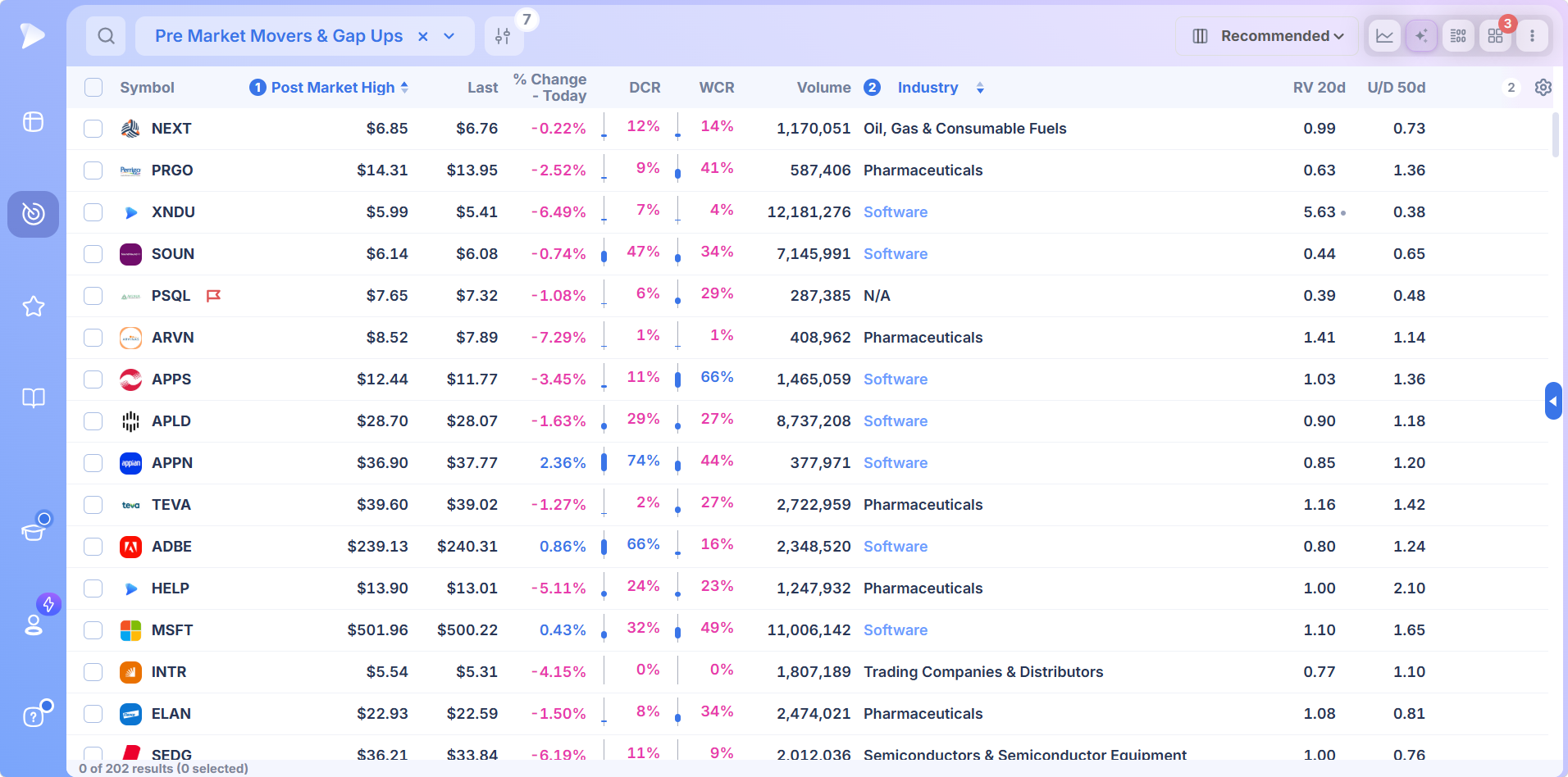Expand the Pre Market Movers screener dropdown
The width and height of the screenshot is (1568, 777).
point(449,36)
